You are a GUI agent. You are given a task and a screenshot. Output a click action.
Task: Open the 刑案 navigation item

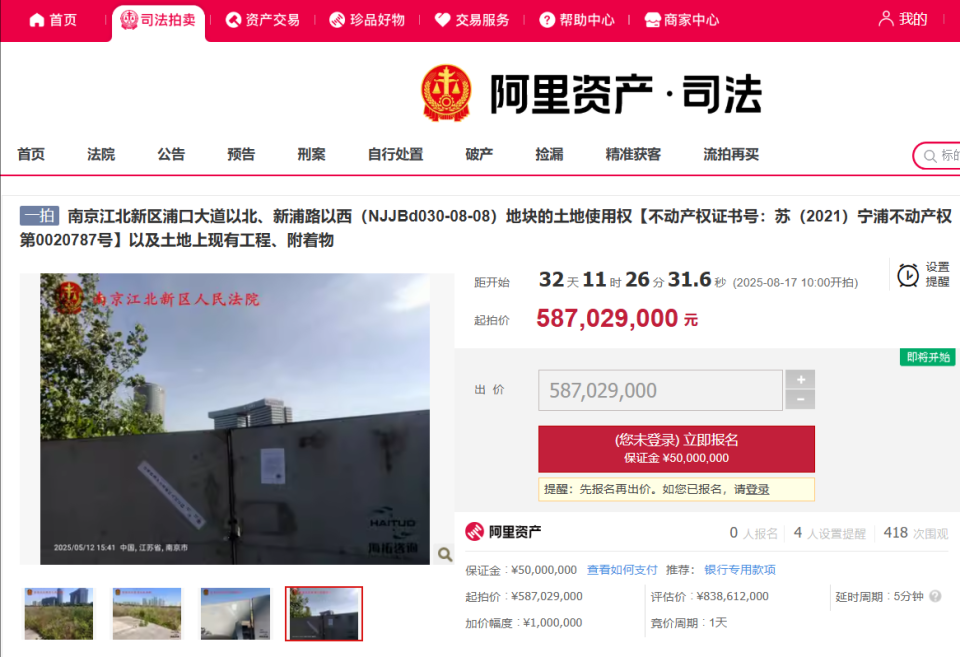pyautogui.click(x=312, y=154)
